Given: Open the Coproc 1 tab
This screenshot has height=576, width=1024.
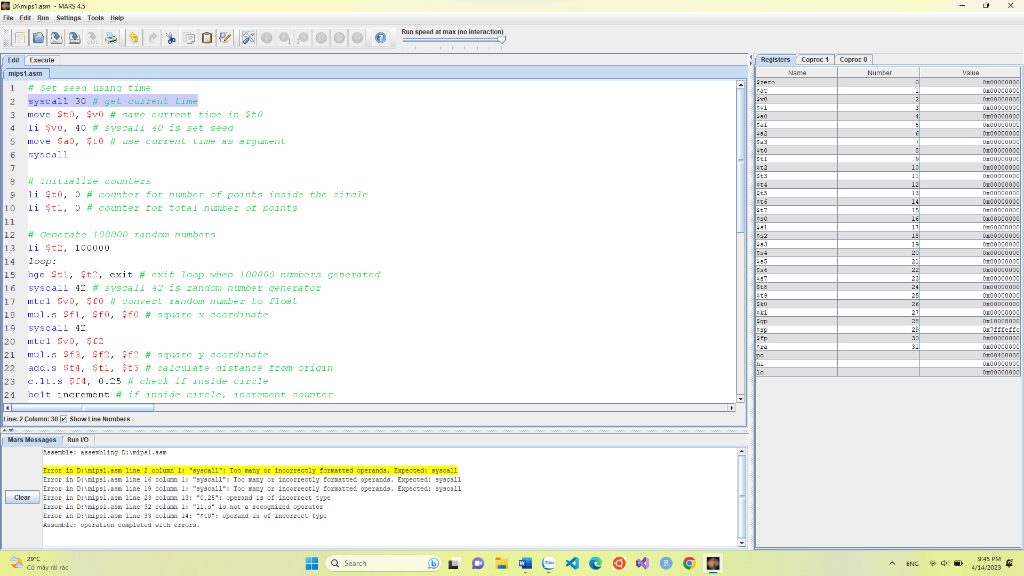Looking at the screenshot, I should pos(815,59).
